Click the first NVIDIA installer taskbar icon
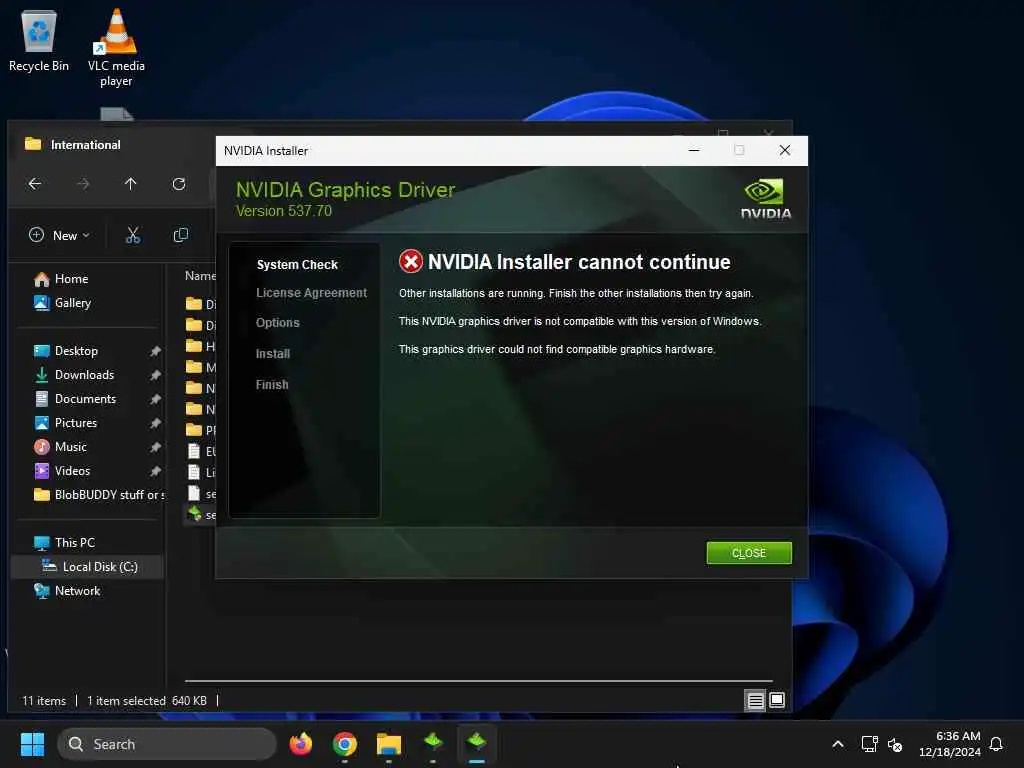Screen dimensions: 1024x768 click(433, 744)
